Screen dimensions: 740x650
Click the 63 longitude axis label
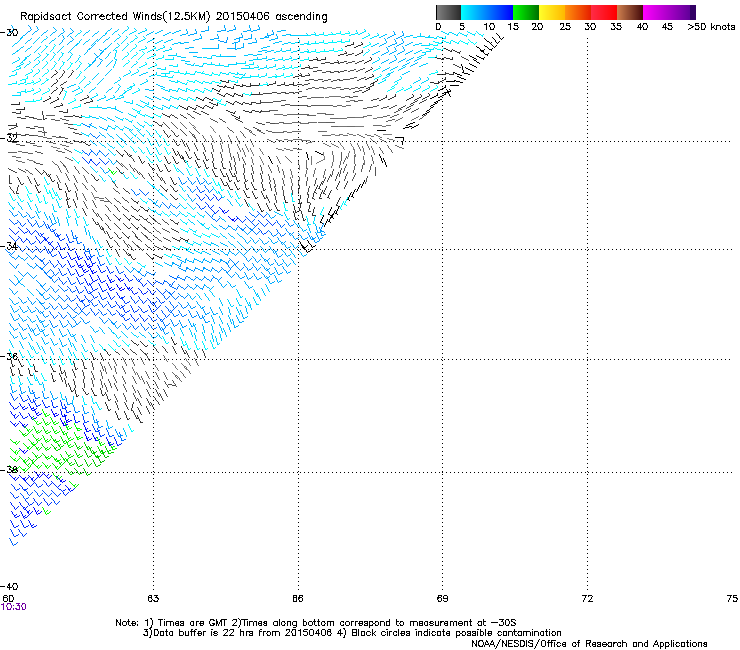pos(153,599)
